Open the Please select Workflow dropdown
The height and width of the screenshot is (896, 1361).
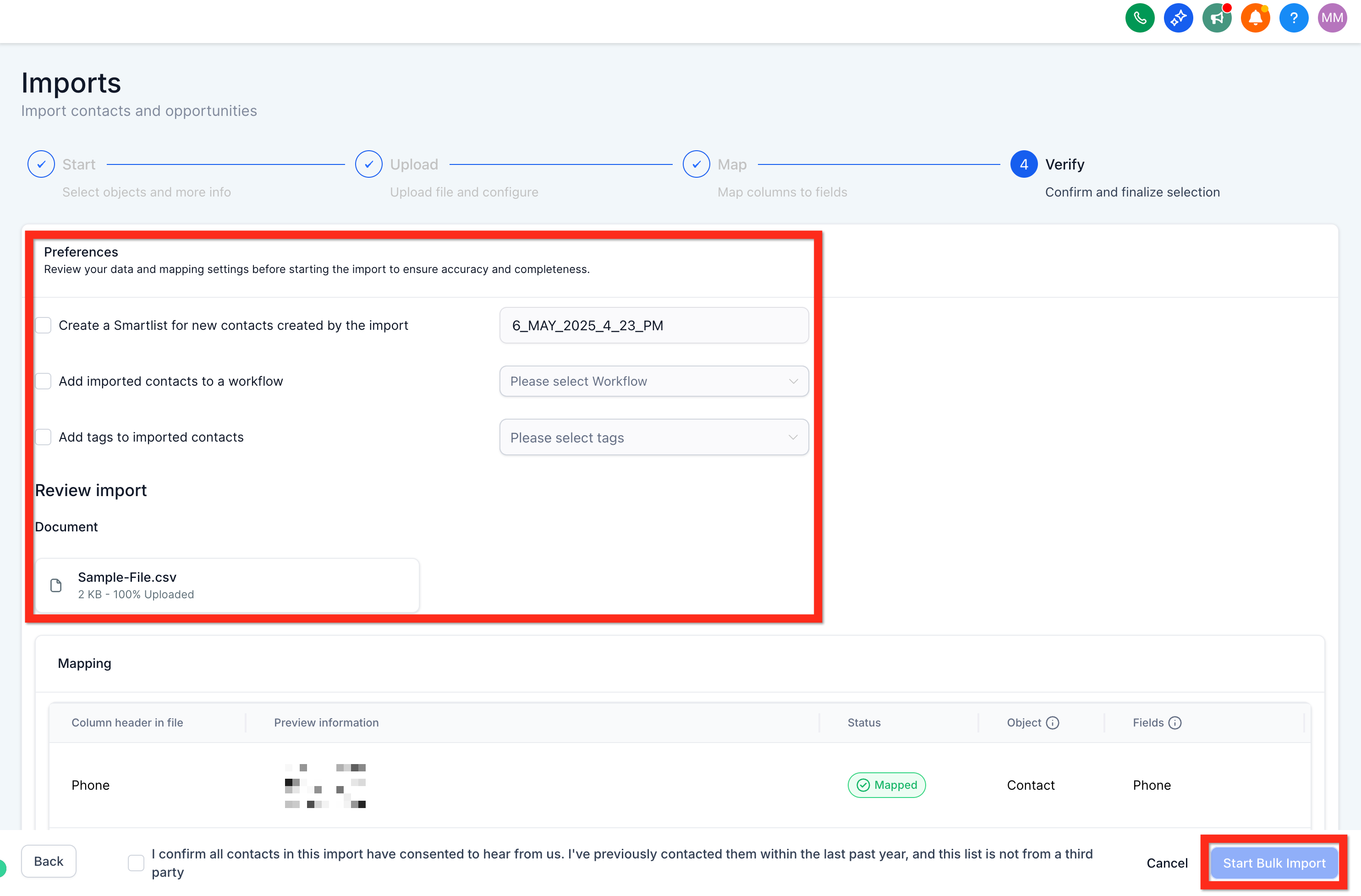[653, 381]
